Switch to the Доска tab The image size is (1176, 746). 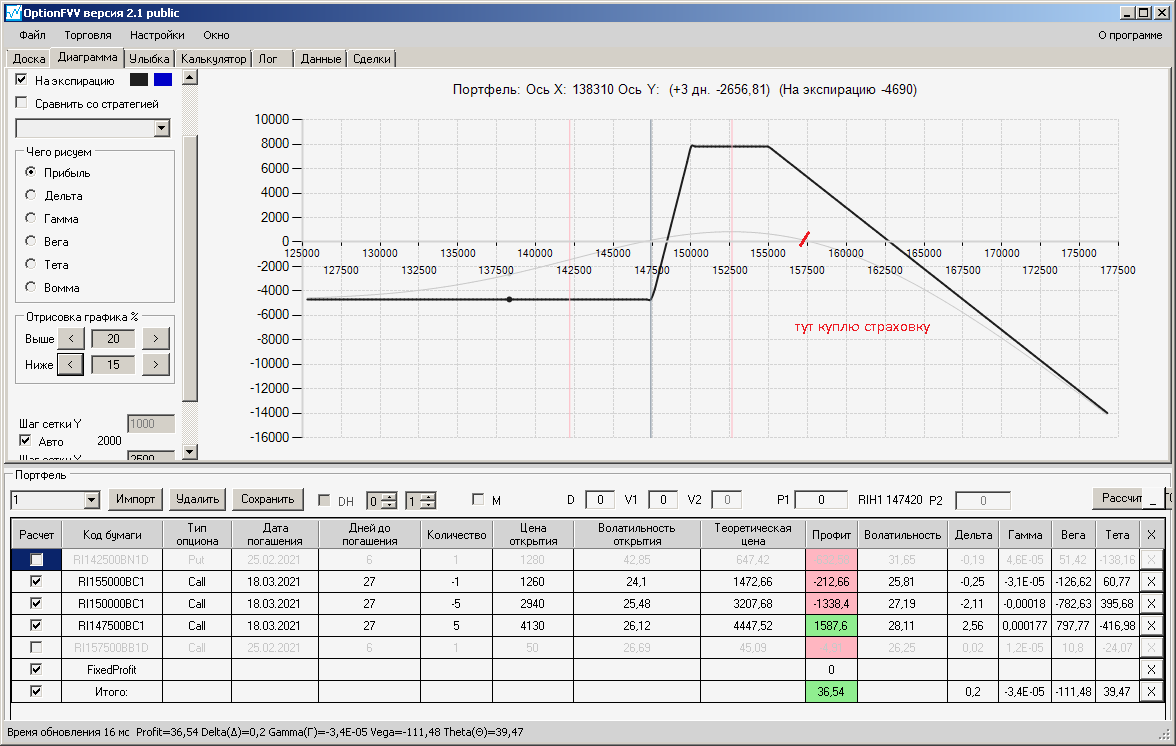tap(29, 58)
